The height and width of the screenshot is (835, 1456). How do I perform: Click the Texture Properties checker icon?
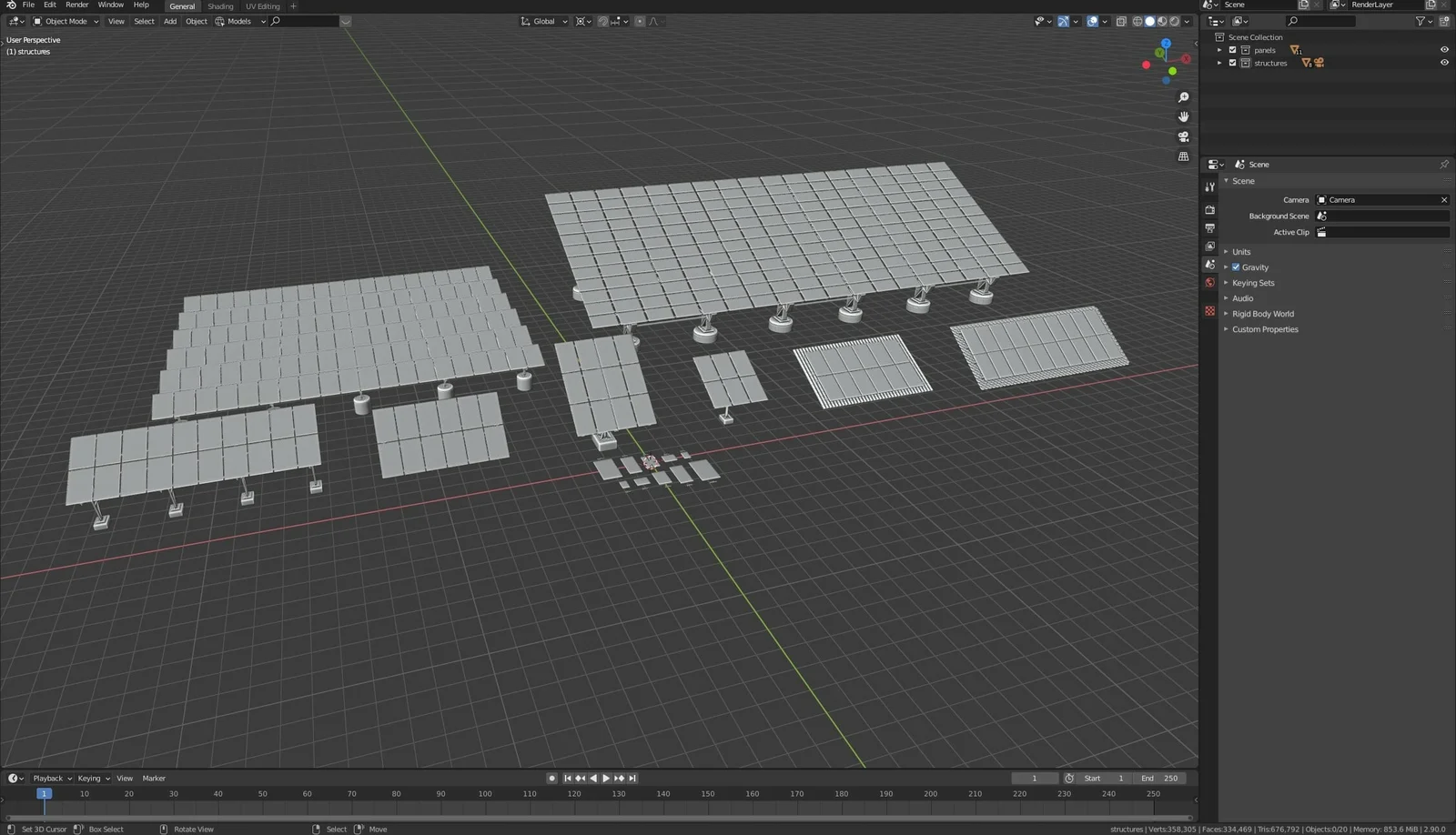(x=1209, y=310)
